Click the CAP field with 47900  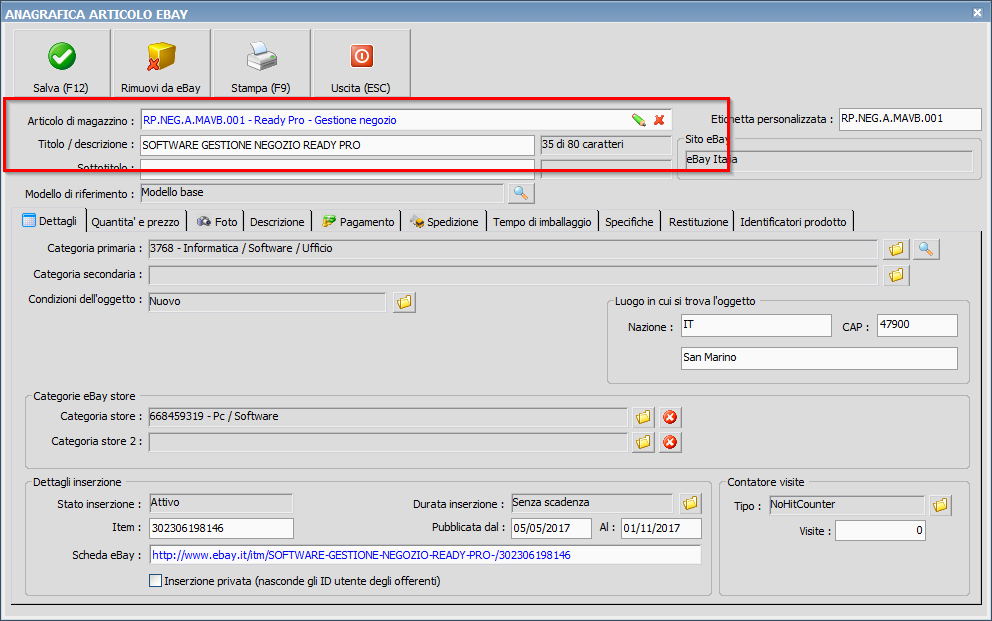point(917,326)
